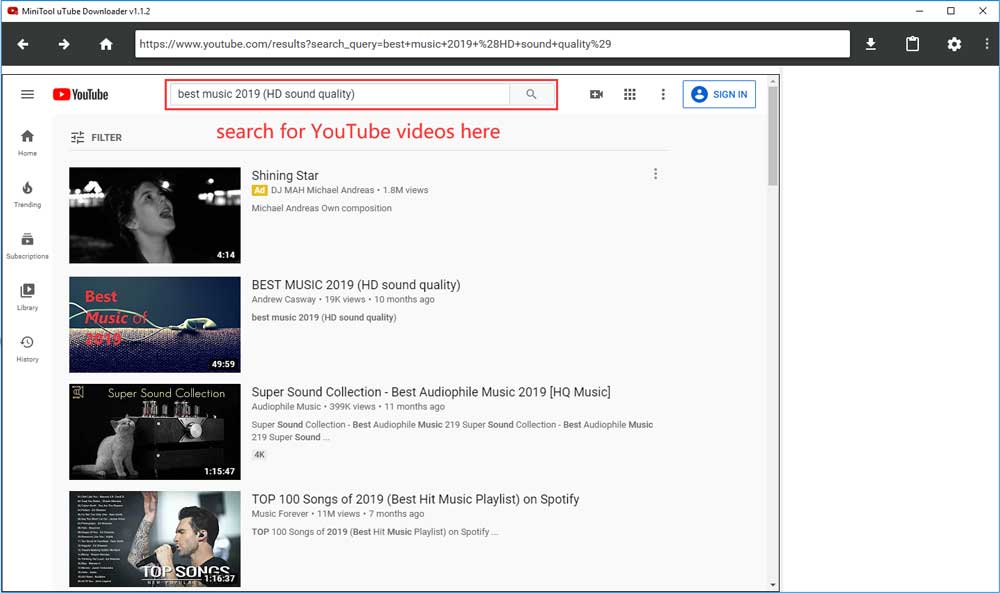Open the FILTER options
This screenshot has height=593, width=1000.
tap(96, 137)
